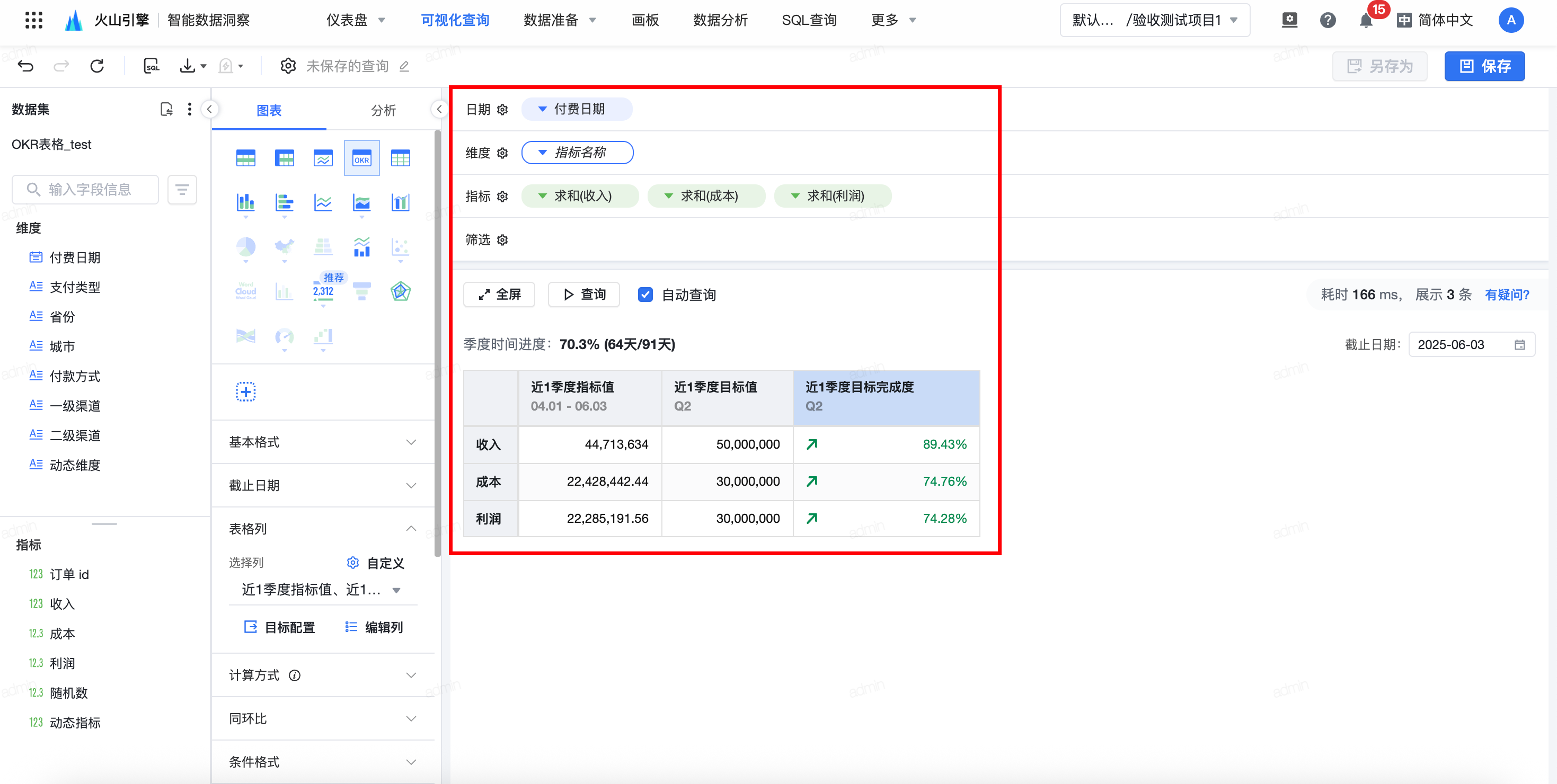The height and width of the screenshot is (784, 1557).
Task: Select the OKR table chart type
Action: pos(361,158)
